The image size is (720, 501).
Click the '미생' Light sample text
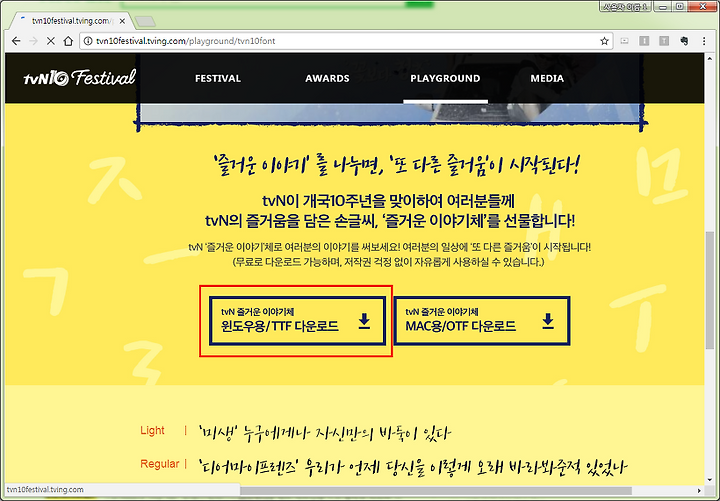(x=325, y=433)
